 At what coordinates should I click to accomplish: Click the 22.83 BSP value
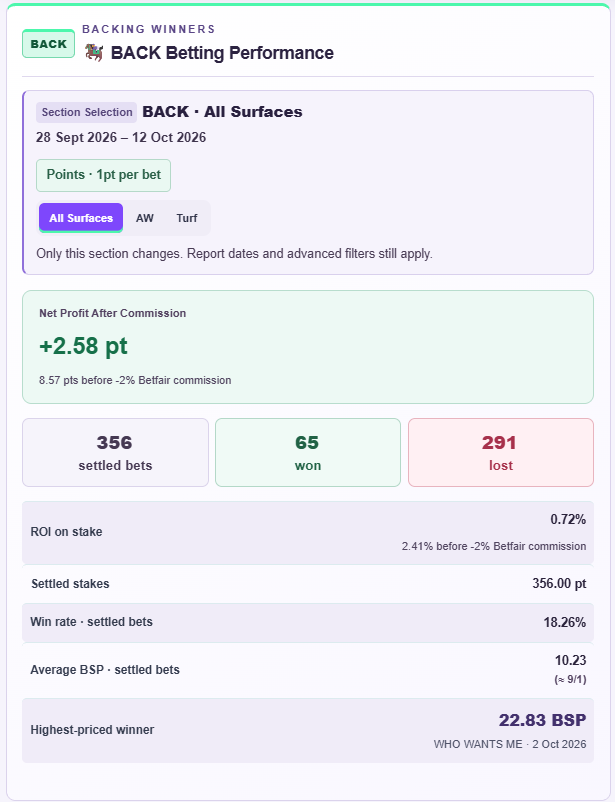coord(542,720)
